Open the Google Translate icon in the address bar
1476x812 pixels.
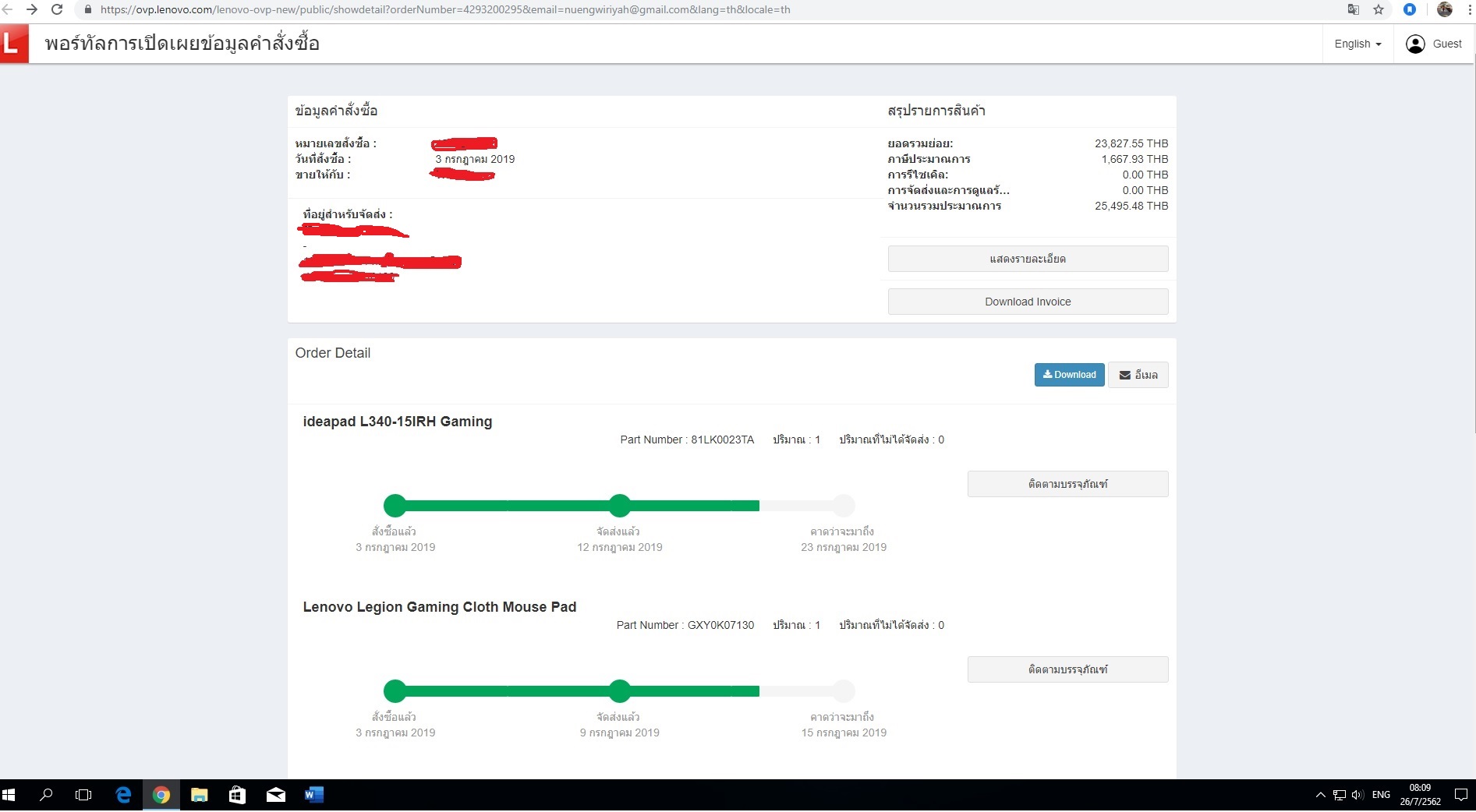tap(1354, 9)
